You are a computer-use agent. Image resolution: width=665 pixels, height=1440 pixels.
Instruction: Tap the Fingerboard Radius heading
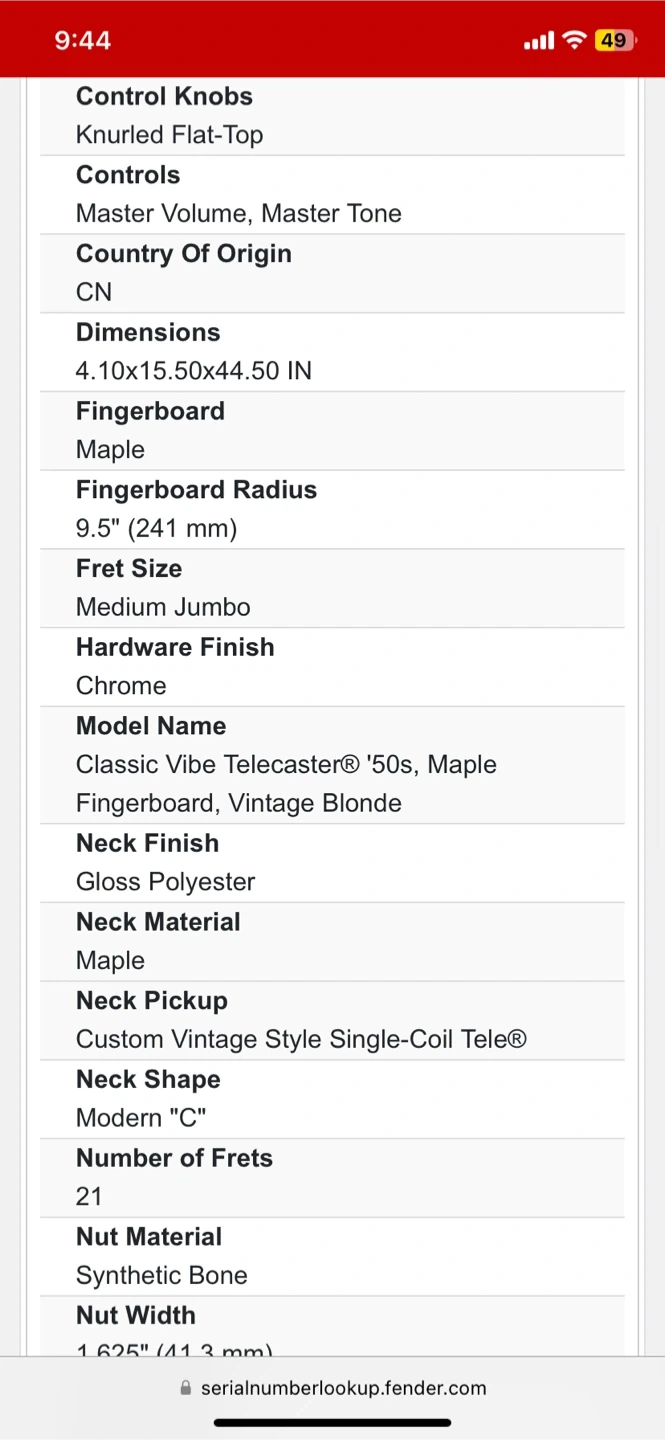point(196,489)
